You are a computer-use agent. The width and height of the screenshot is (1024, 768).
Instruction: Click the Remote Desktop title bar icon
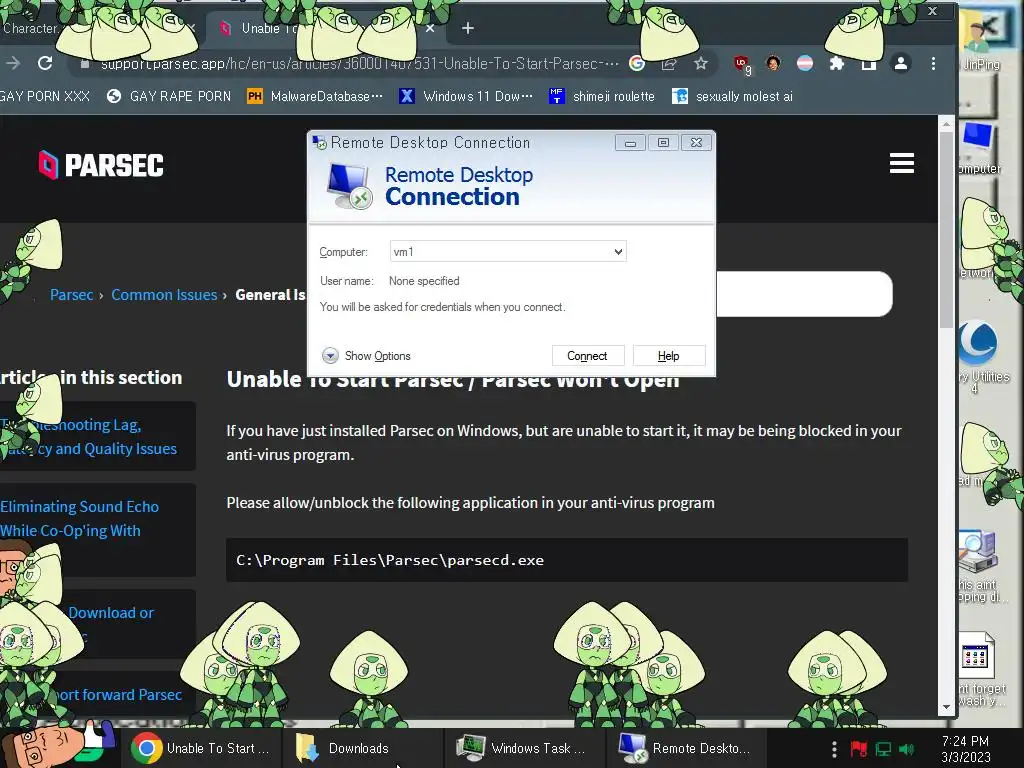click(x=319, y=142)
